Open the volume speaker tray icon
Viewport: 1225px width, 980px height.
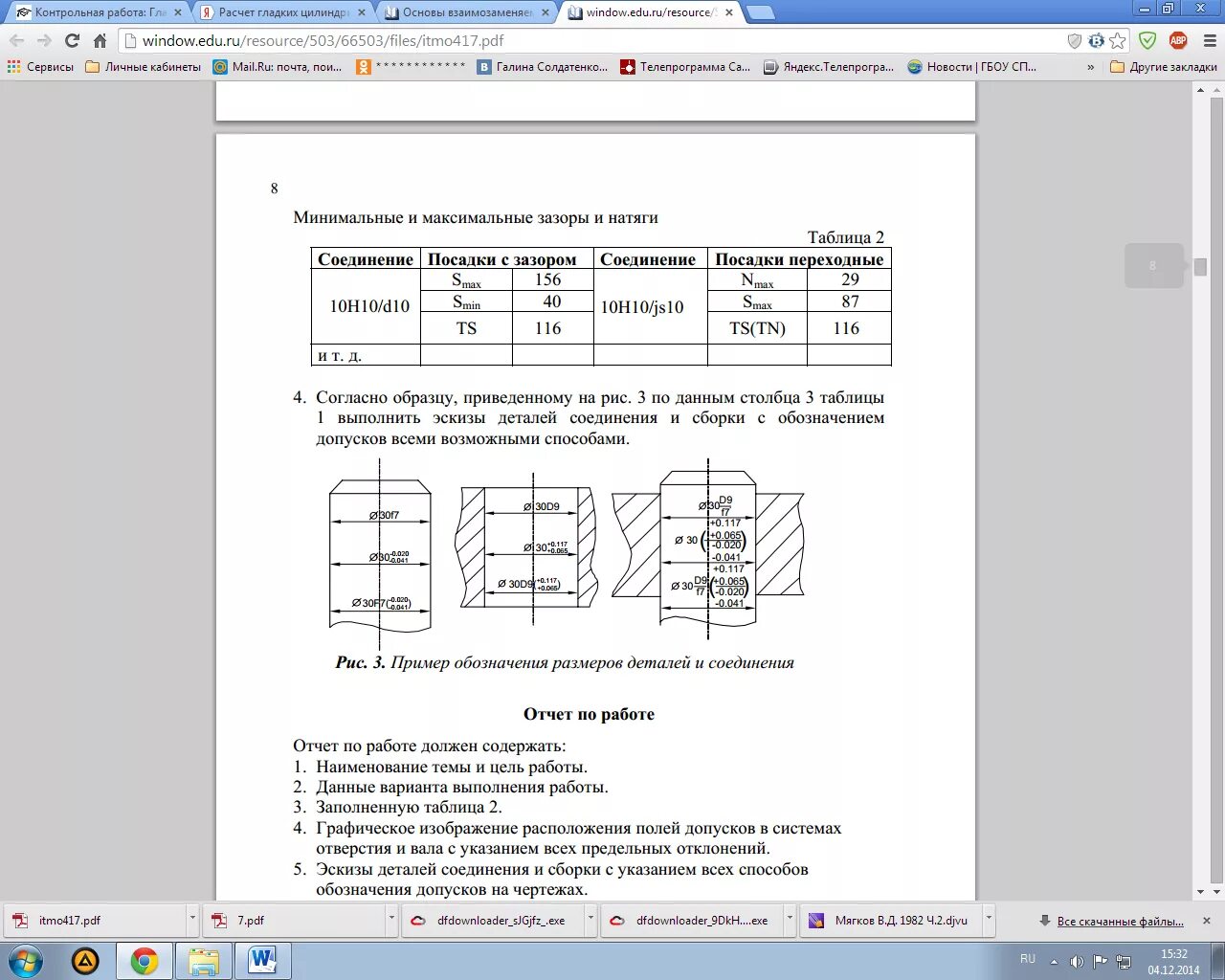coord(1078,962)
